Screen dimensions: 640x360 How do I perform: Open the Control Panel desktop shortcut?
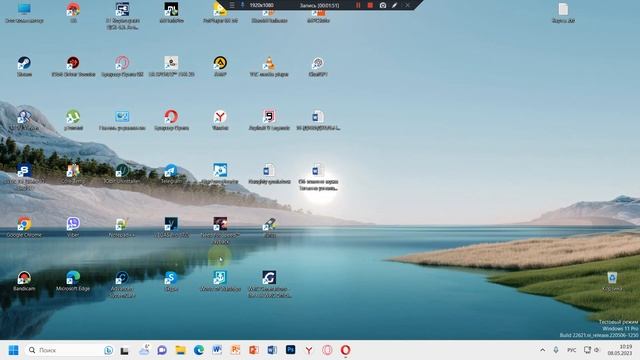tap(122, 120)
